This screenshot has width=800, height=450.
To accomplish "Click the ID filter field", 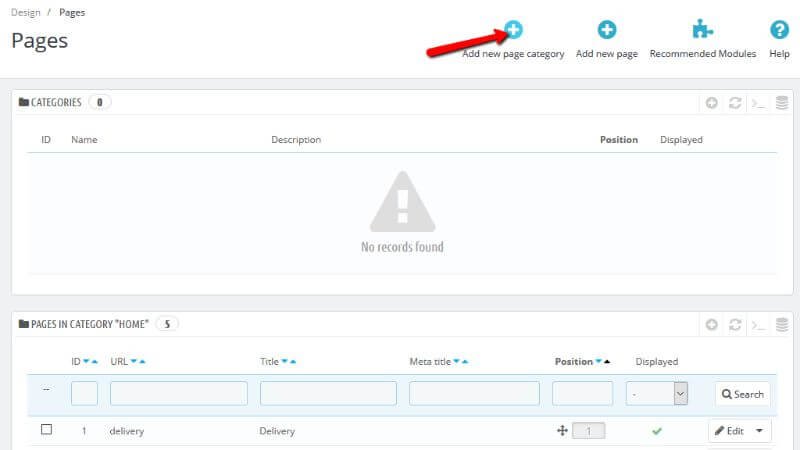I will point(84,393).
